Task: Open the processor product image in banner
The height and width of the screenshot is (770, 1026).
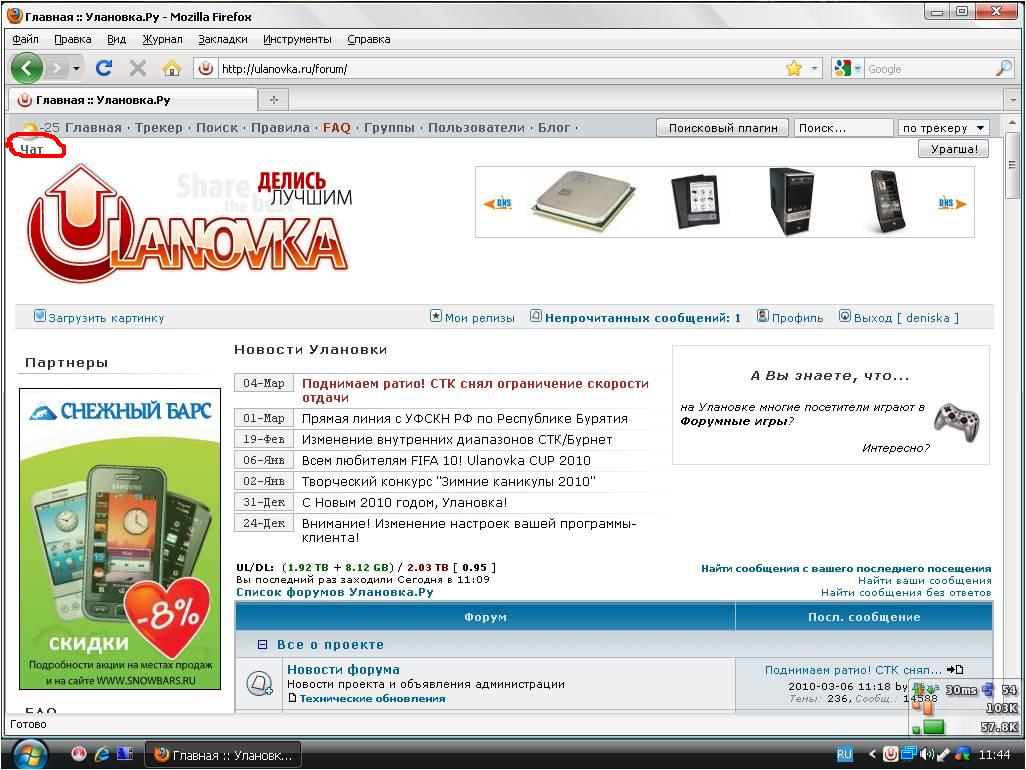Action: [584, 201]
